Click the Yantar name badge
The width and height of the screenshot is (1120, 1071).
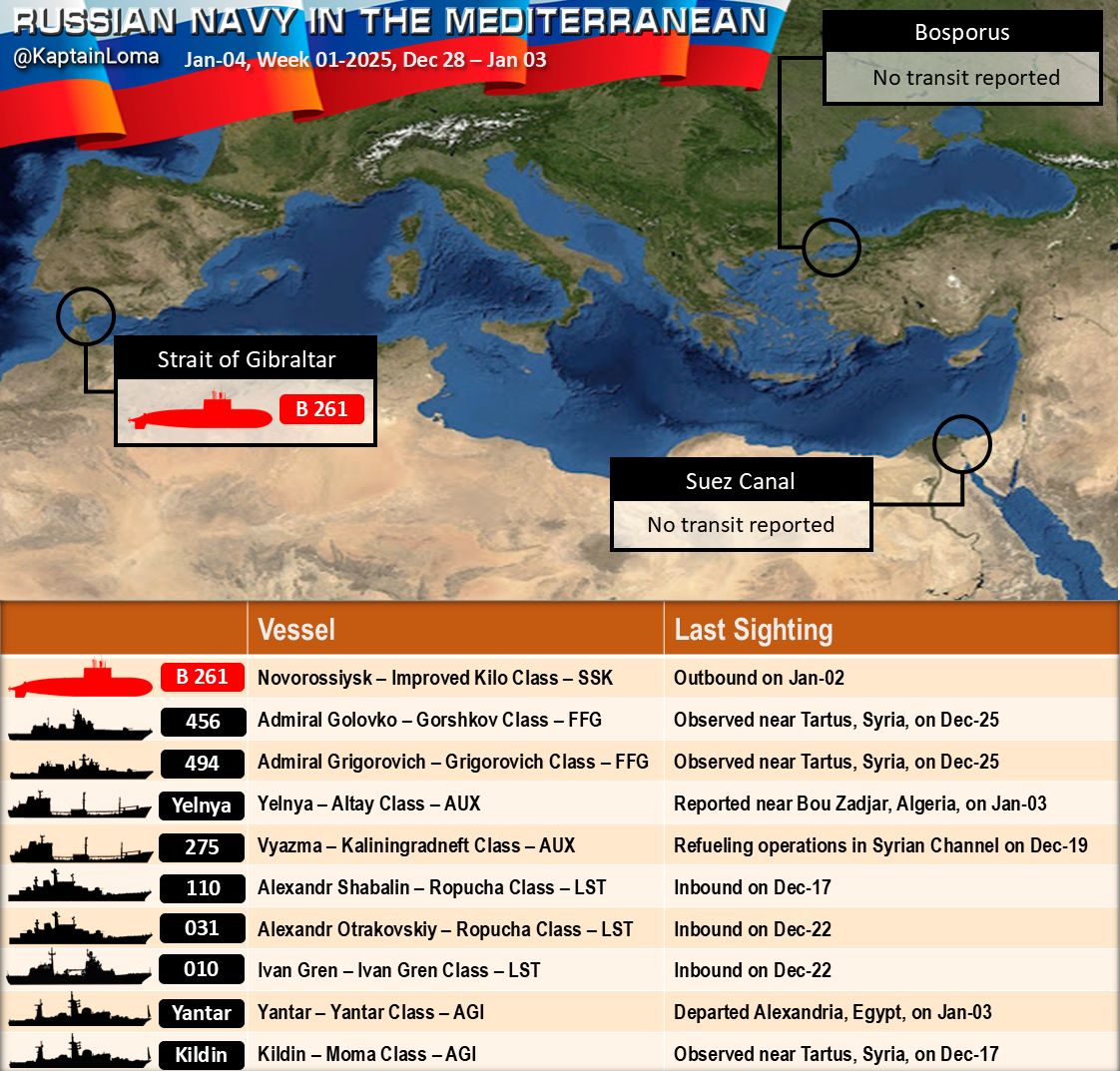click(x=202, y=1013)
